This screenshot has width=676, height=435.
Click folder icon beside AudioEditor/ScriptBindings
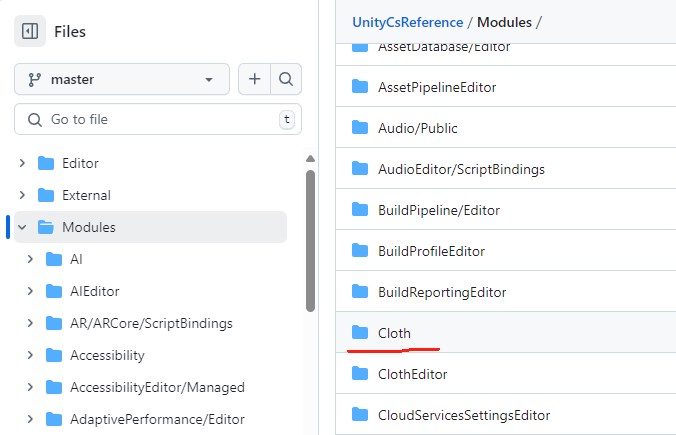[x=360, y=169]
